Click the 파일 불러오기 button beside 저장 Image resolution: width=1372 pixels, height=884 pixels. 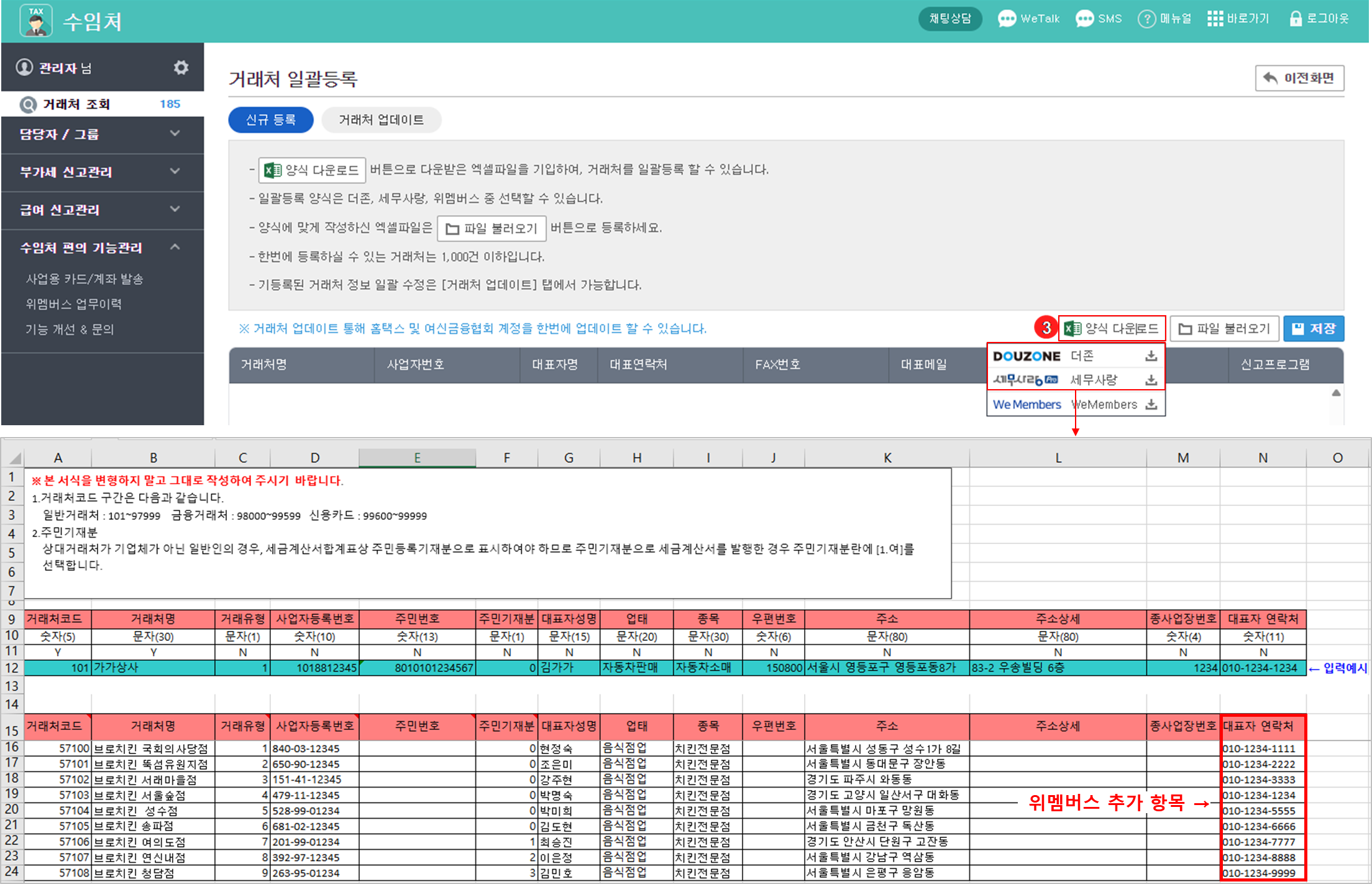[x=1224, y=329]
